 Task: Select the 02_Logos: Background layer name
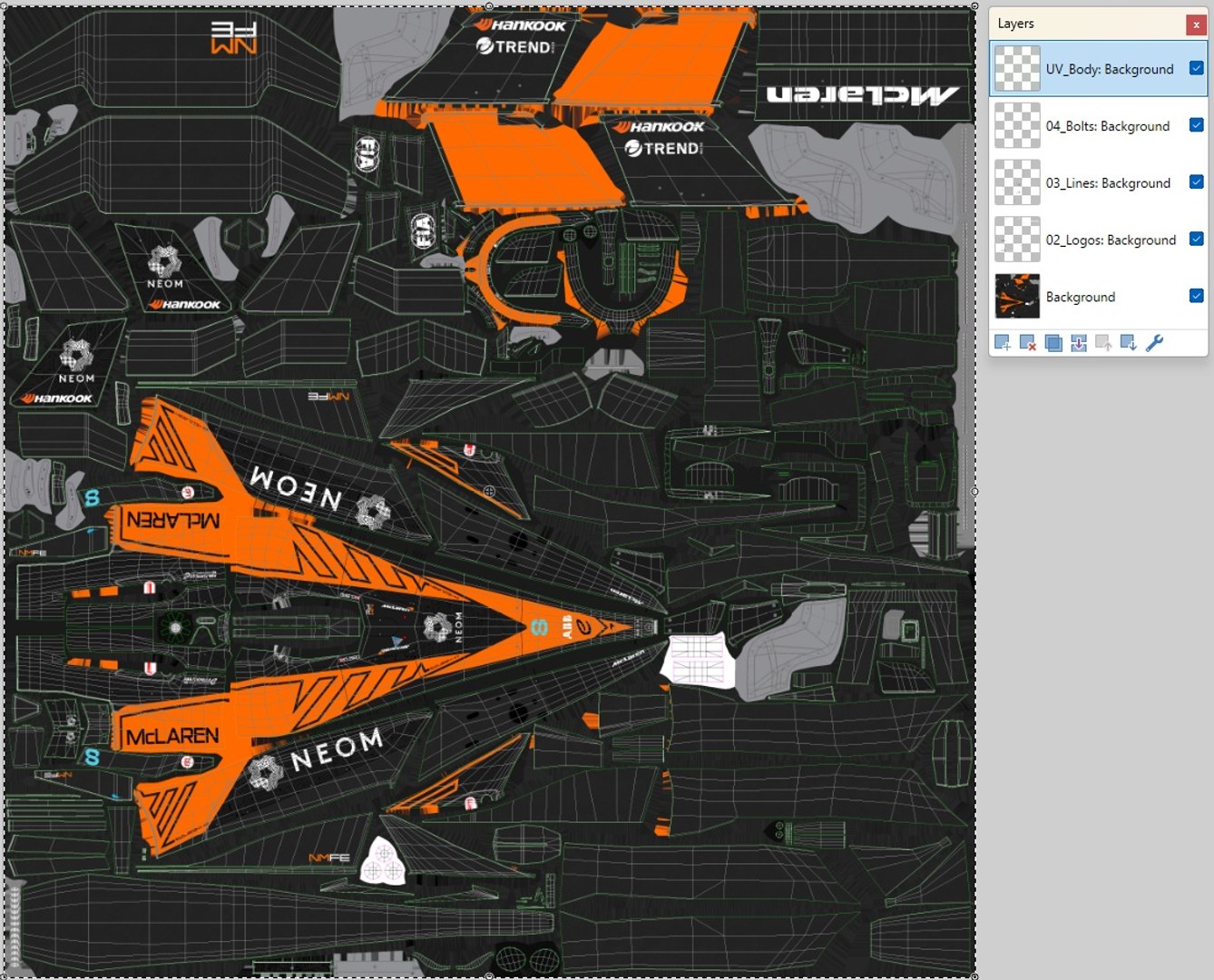coord(1111,240)
